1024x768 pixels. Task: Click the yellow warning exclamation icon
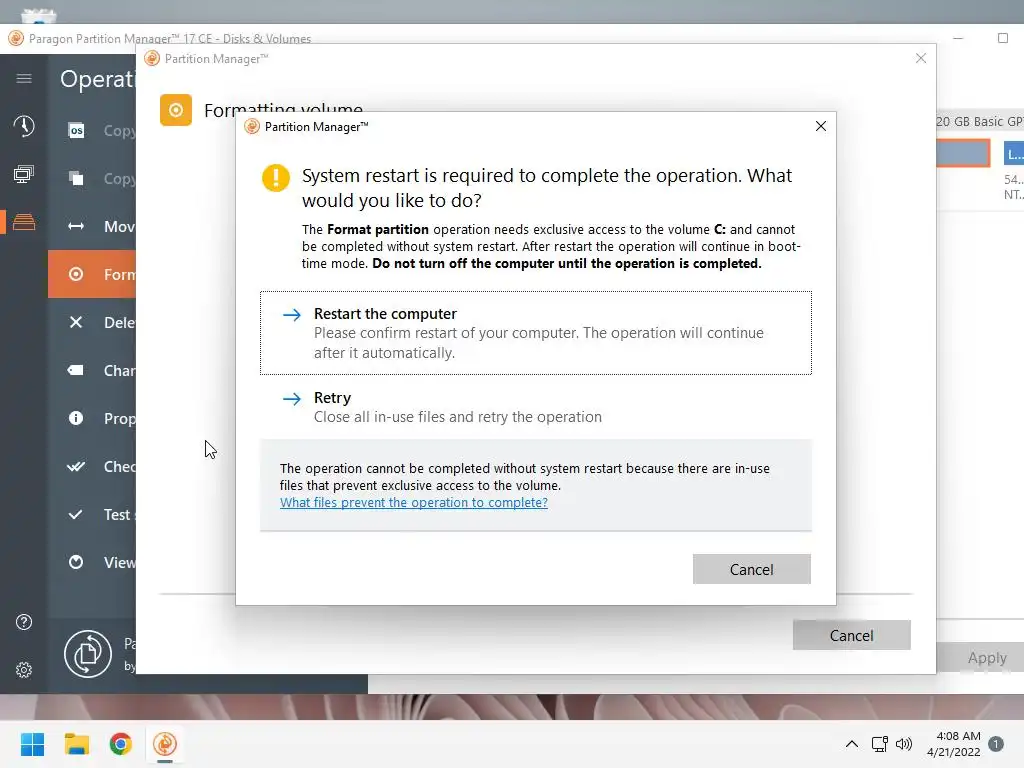click(276, 178)
